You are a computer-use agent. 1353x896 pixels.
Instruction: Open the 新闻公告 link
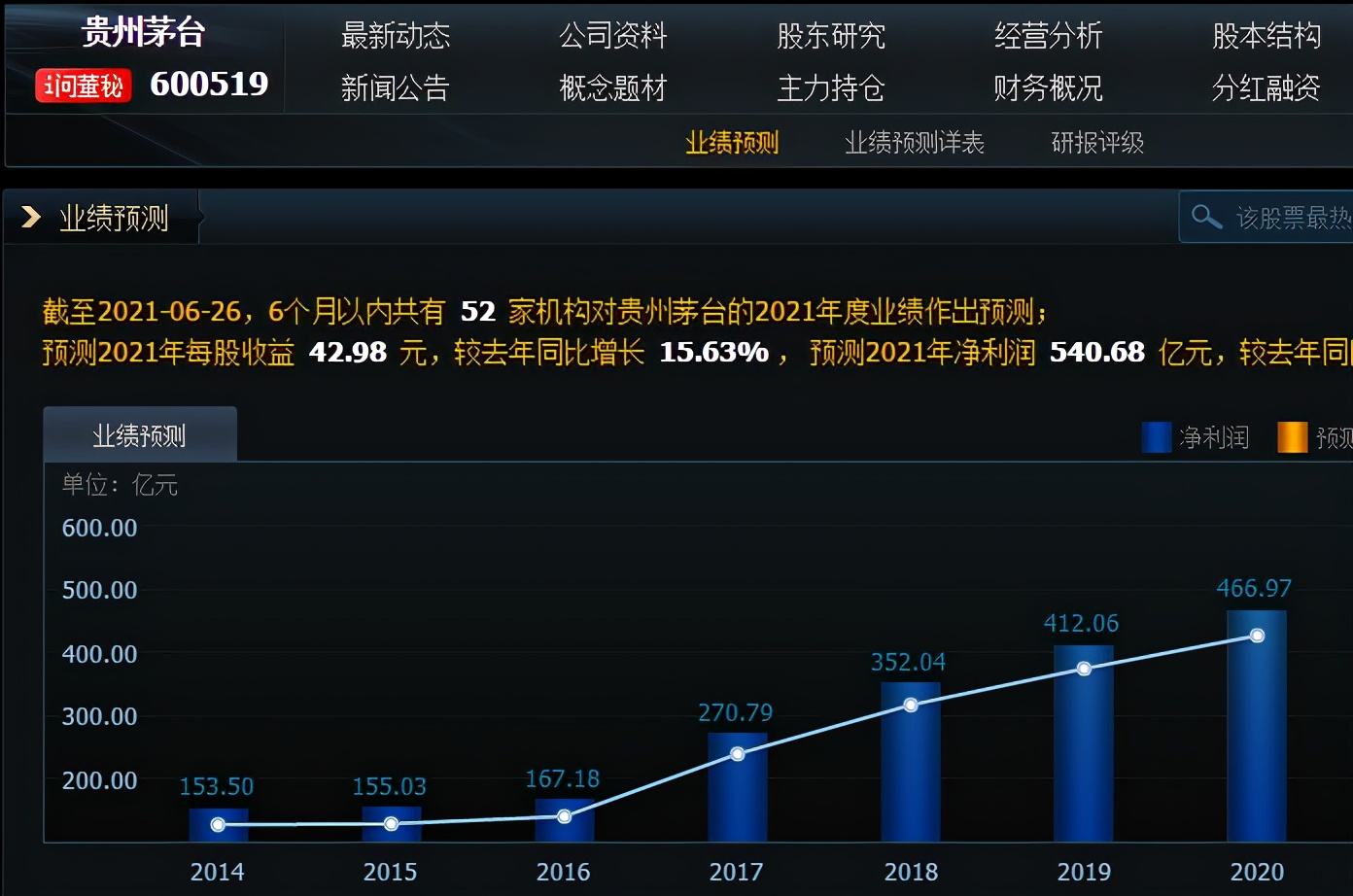[x=395, y=87]
